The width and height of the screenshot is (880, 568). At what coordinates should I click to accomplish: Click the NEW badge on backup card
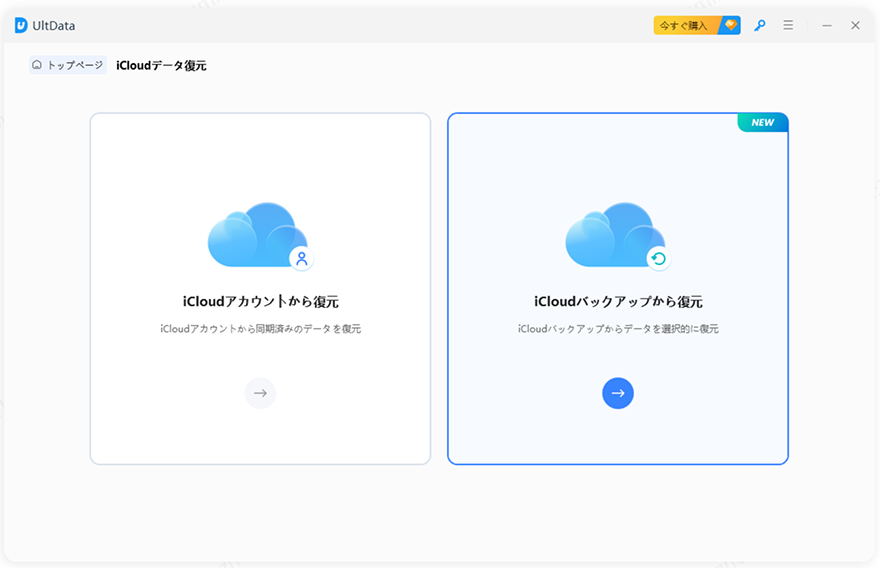[x=763, y=122]
